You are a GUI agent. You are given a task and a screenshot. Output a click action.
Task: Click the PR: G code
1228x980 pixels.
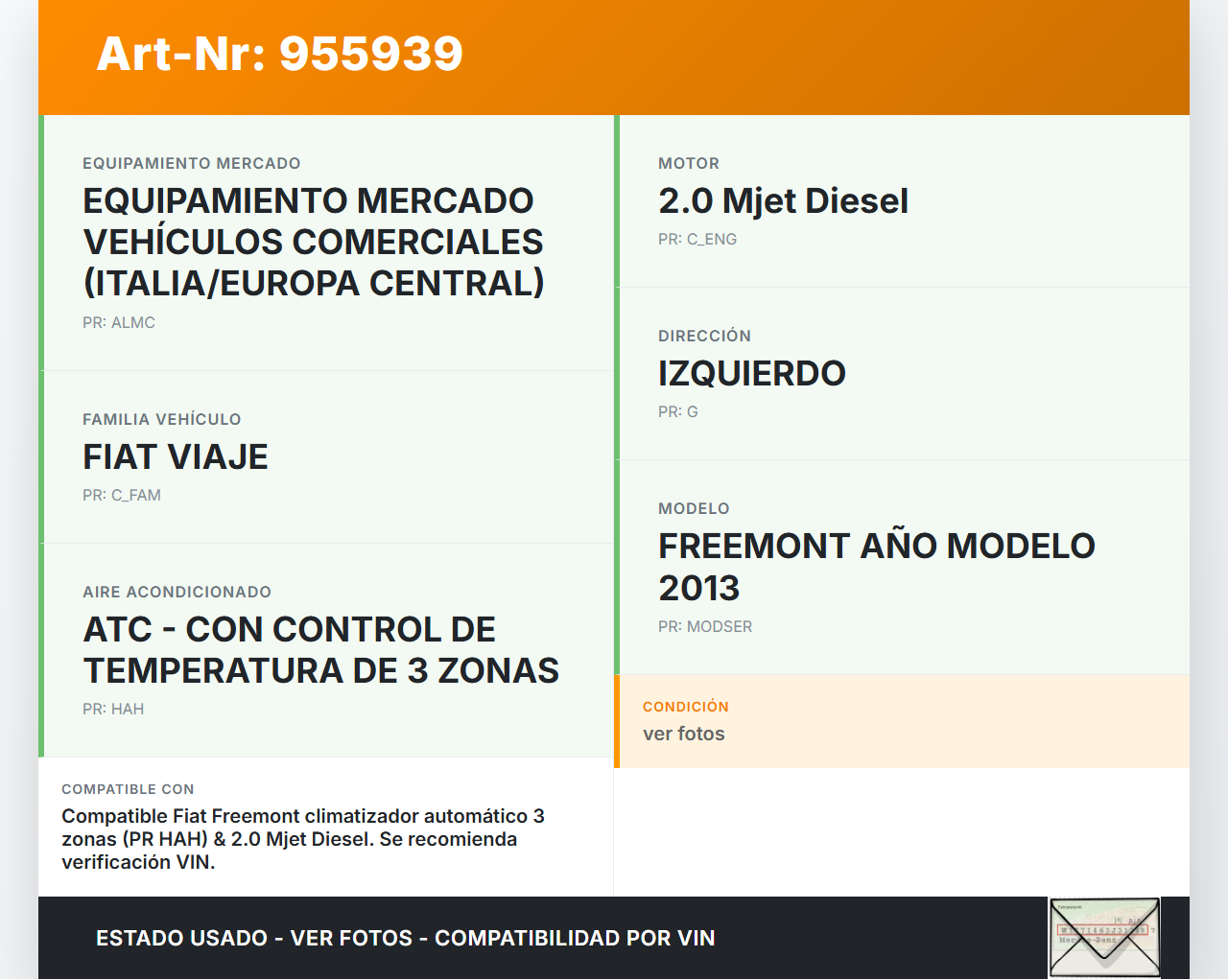tap(678, 412)
